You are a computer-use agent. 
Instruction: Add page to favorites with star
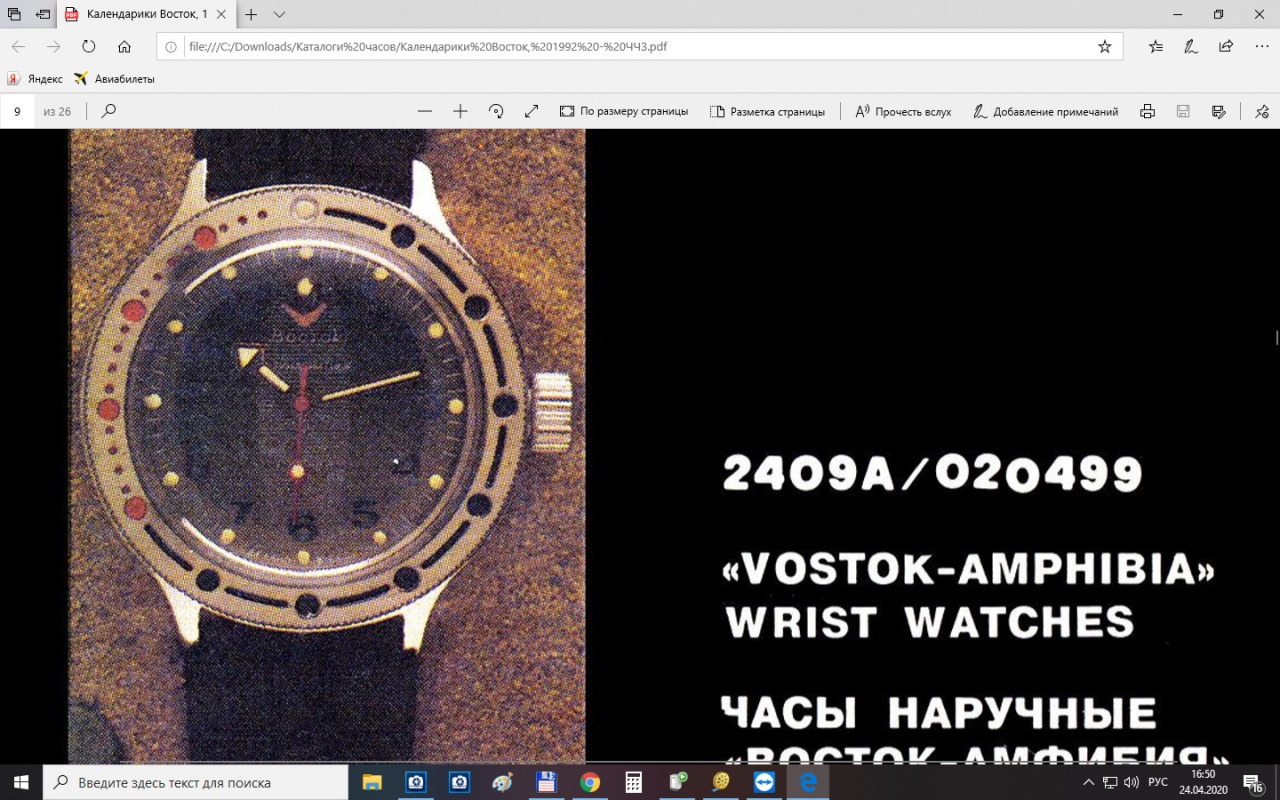pos(1105,46)
